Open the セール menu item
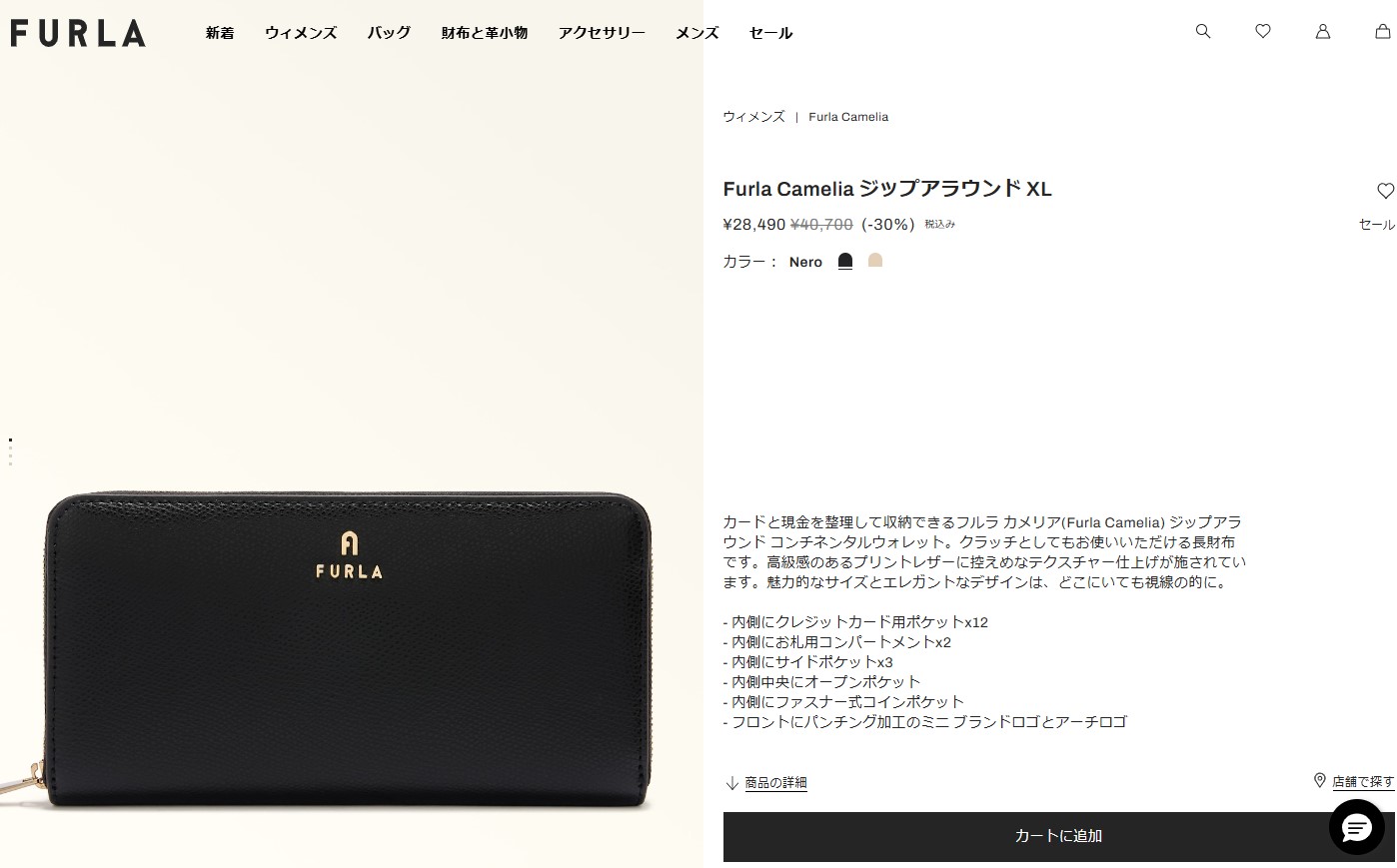This screenshot has height=868, width=1397. tap(770, 33)
